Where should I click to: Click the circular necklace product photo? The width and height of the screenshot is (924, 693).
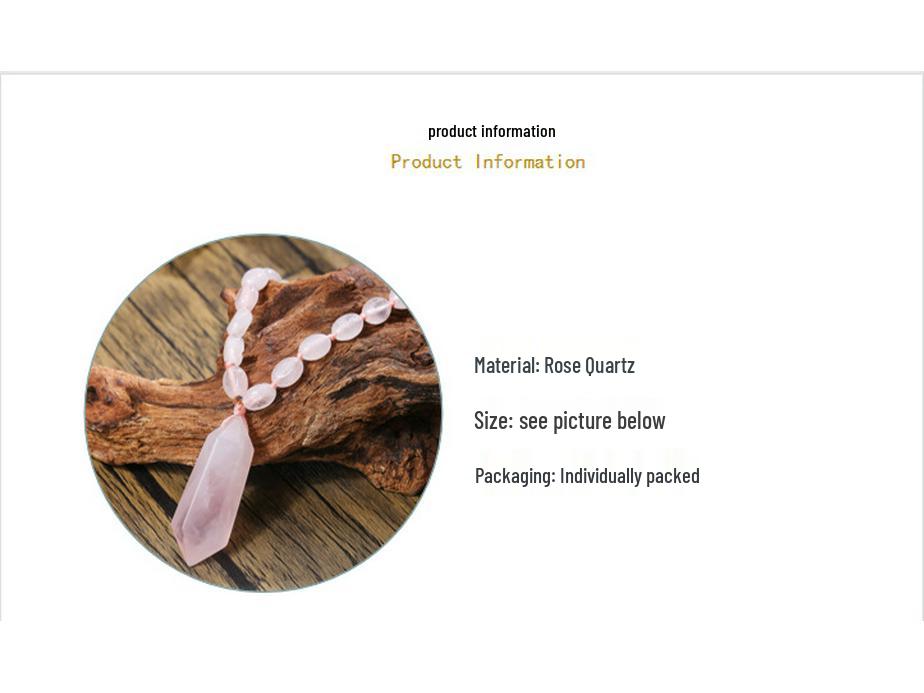coord(263,413)
